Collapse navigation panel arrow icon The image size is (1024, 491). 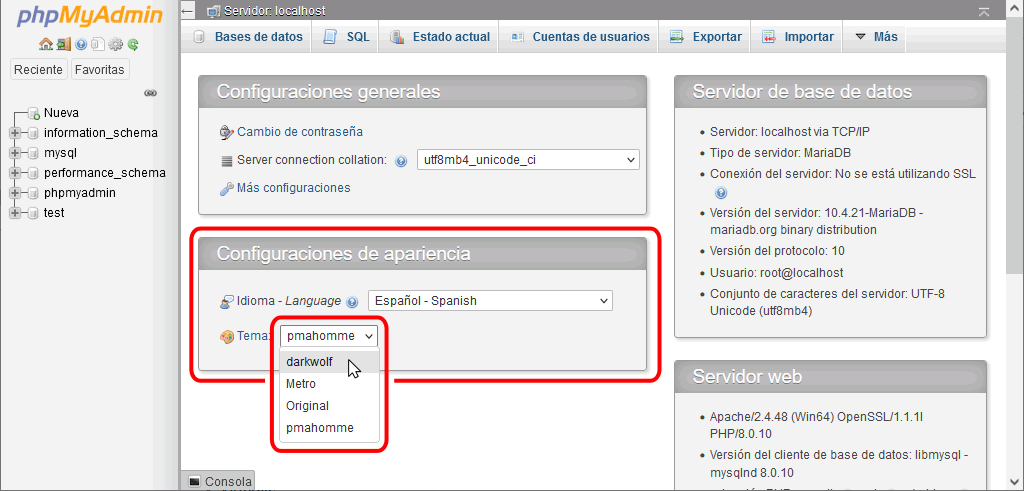[188, 11]
